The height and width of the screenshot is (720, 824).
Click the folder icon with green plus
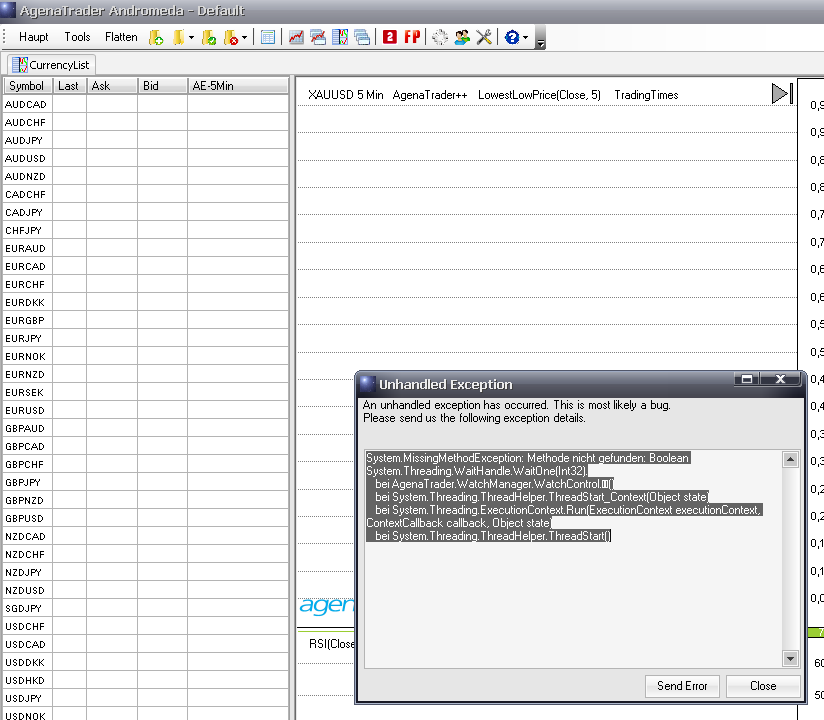(156, 37)
